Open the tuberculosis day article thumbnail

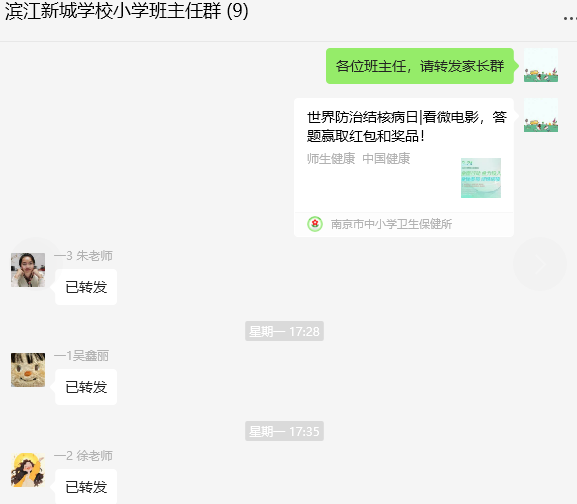point(481,178)
